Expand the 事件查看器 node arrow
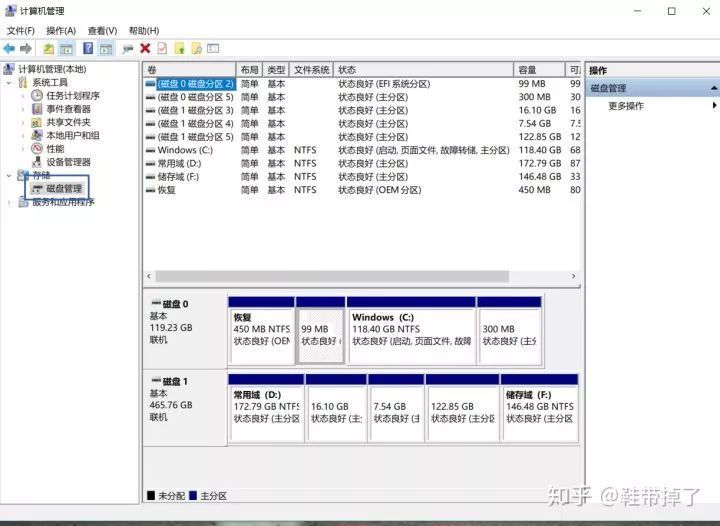This screenshot has height=526, width=720. tap(23, 109)
